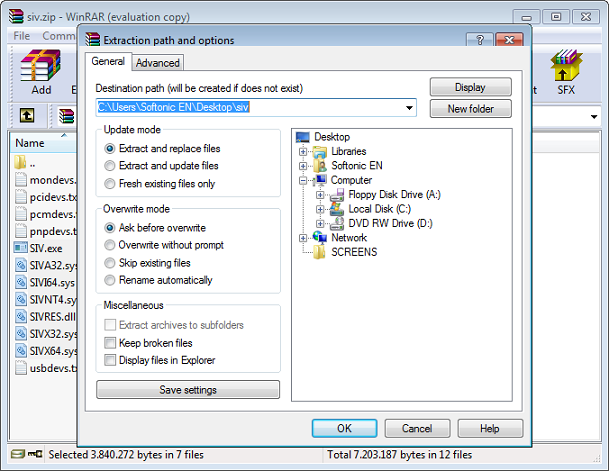Click the Computer icon in folder tree
Screen dimensions: 609x471
tap(320, 180)
